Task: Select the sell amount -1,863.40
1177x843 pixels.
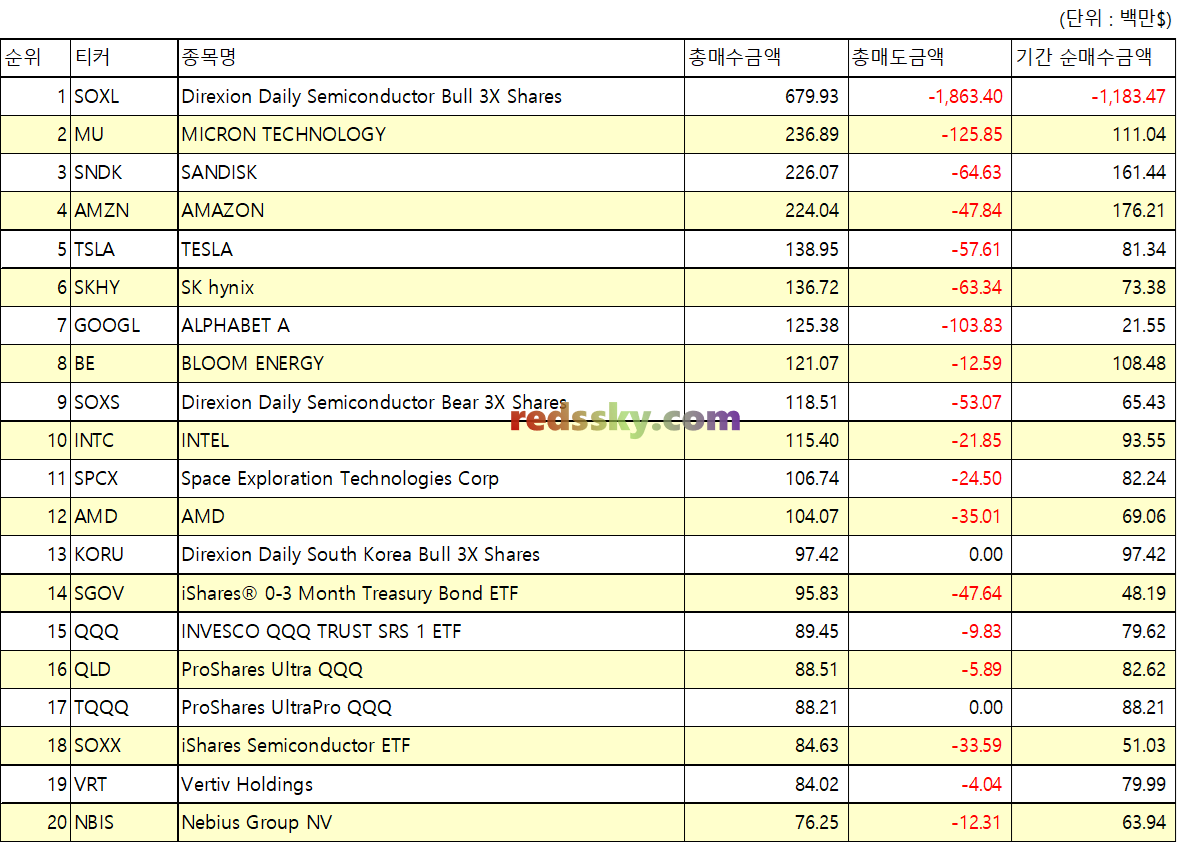Action: [x=965, y=97]
